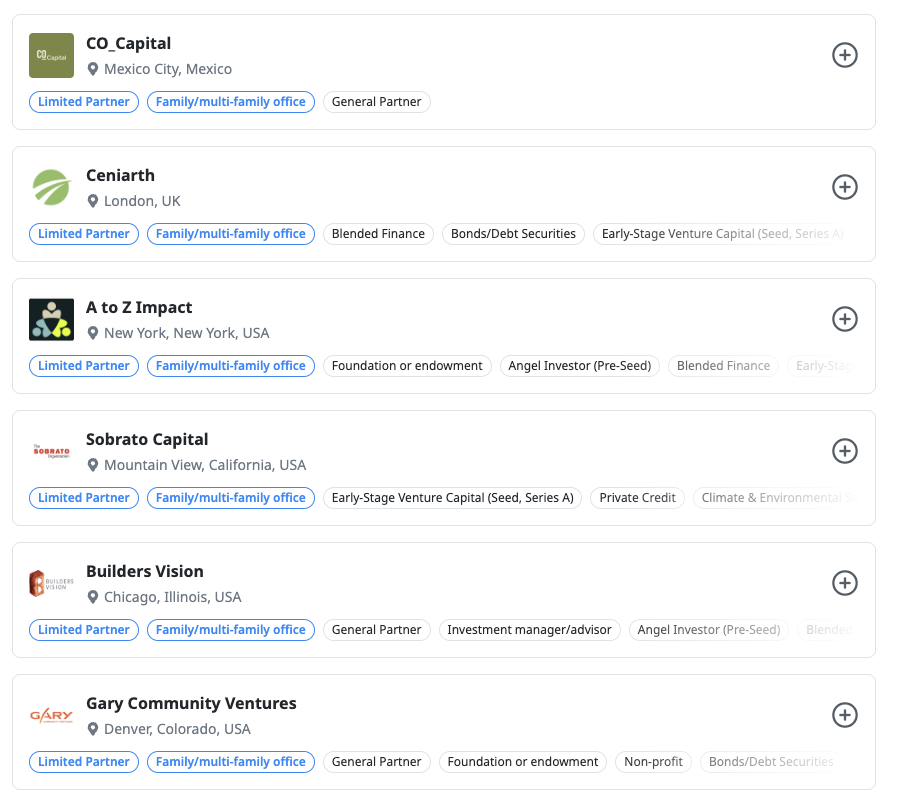Open the Ceniarth green leaf logo
Viewport: 900px width, 796px height.
point(52,187)
